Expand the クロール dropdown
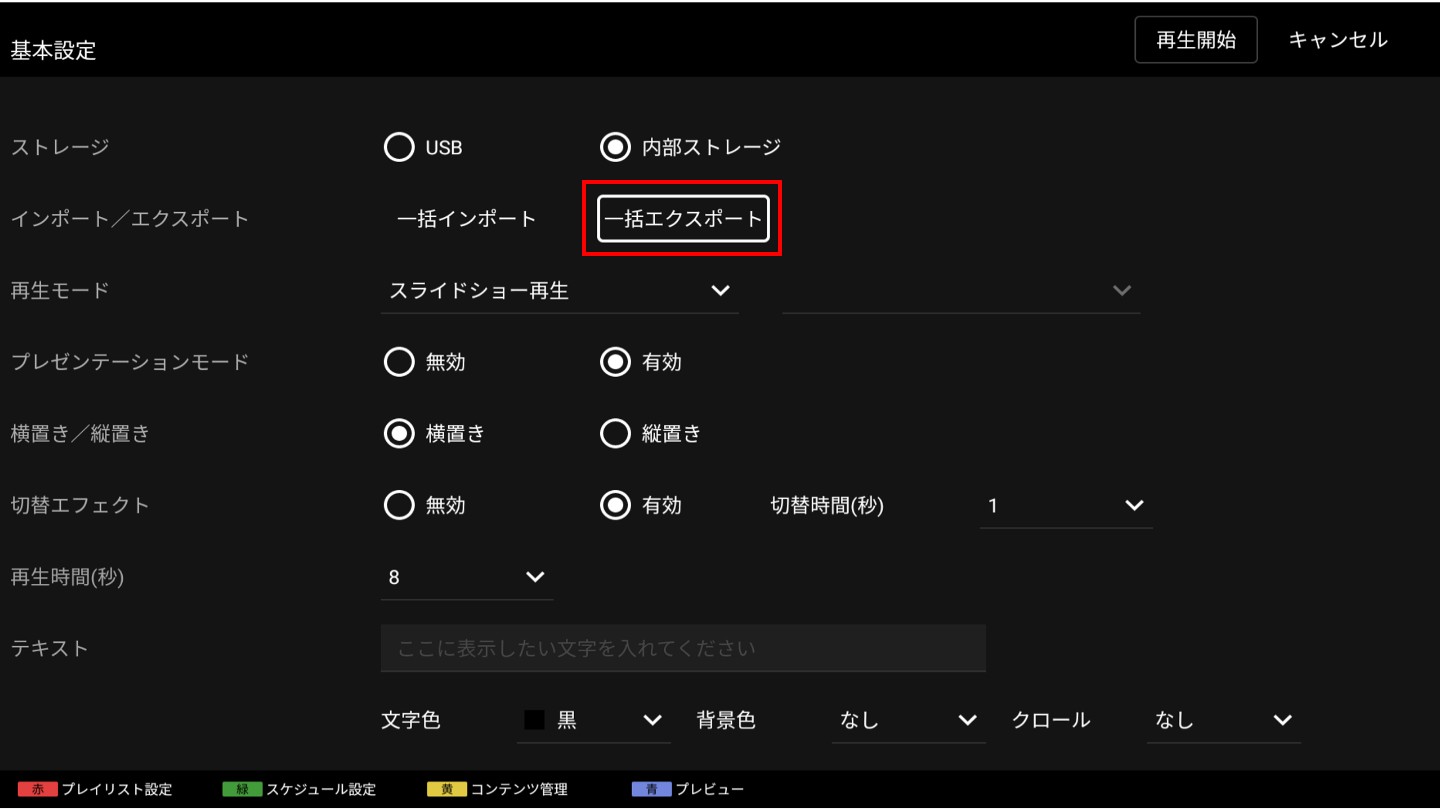 [1223, 720]
